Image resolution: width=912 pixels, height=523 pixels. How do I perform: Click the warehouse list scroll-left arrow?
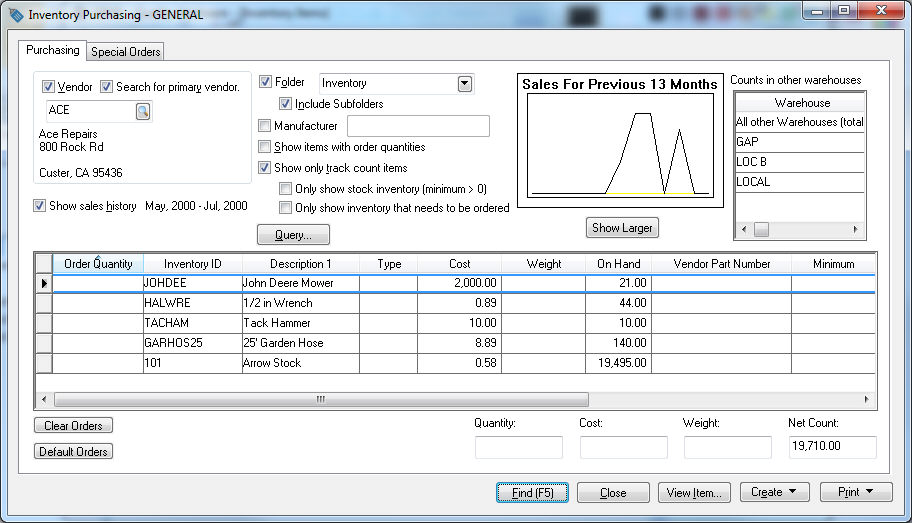(x=743, y=230)
